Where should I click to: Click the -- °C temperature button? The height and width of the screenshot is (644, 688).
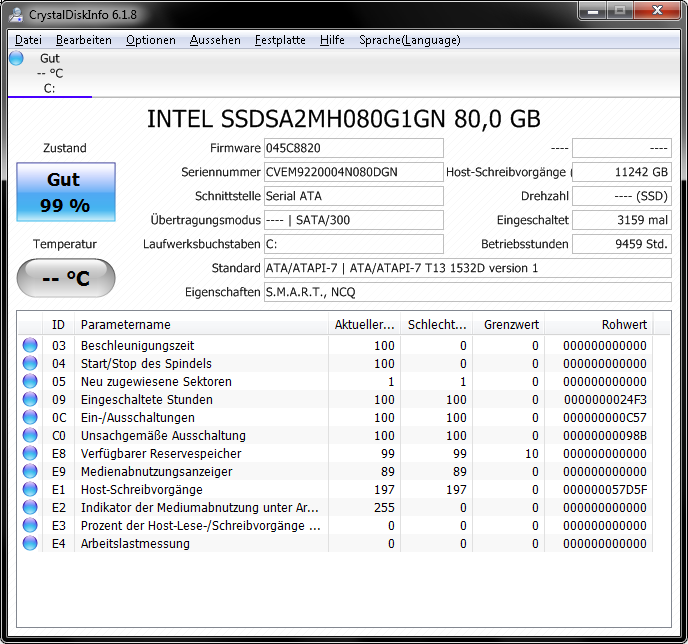66,278
